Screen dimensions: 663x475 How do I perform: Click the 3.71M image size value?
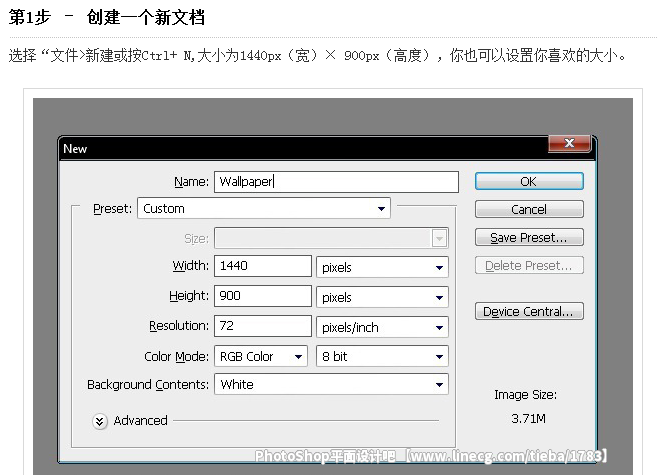pyautogui.click(x=528, y=418)
